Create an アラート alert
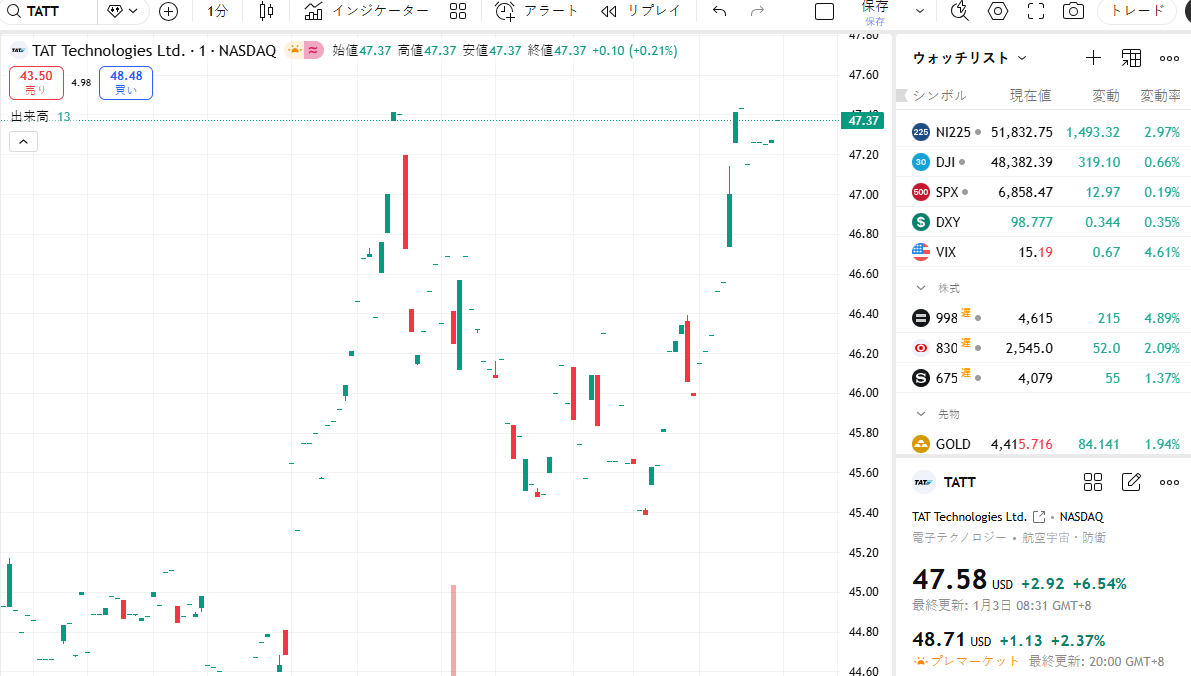Screen dimensions: 1191x676 tap(536, 11)
